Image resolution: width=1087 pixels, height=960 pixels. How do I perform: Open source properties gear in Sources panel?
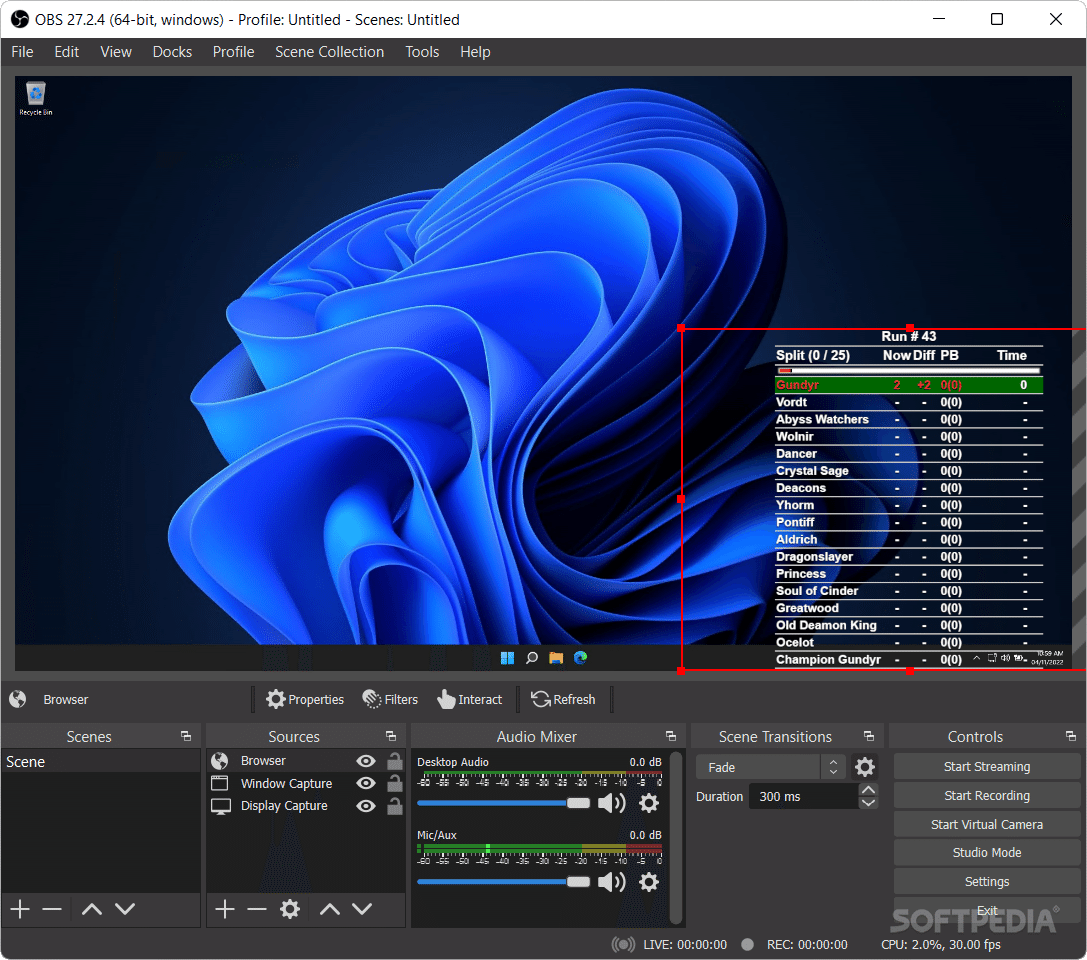click(290, 909)
